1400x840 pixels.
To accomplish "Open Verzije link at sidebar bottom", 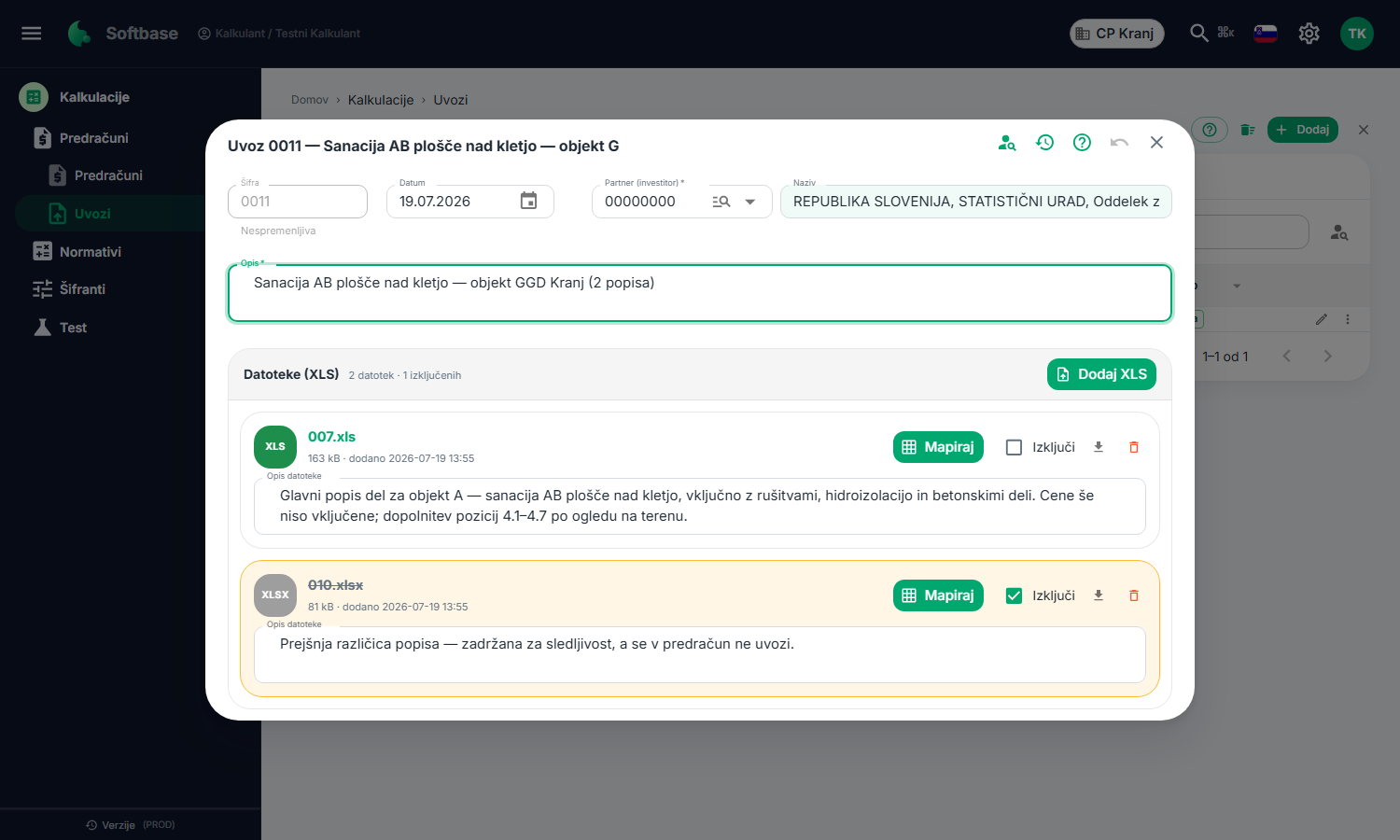I will [x=119, y=825].
